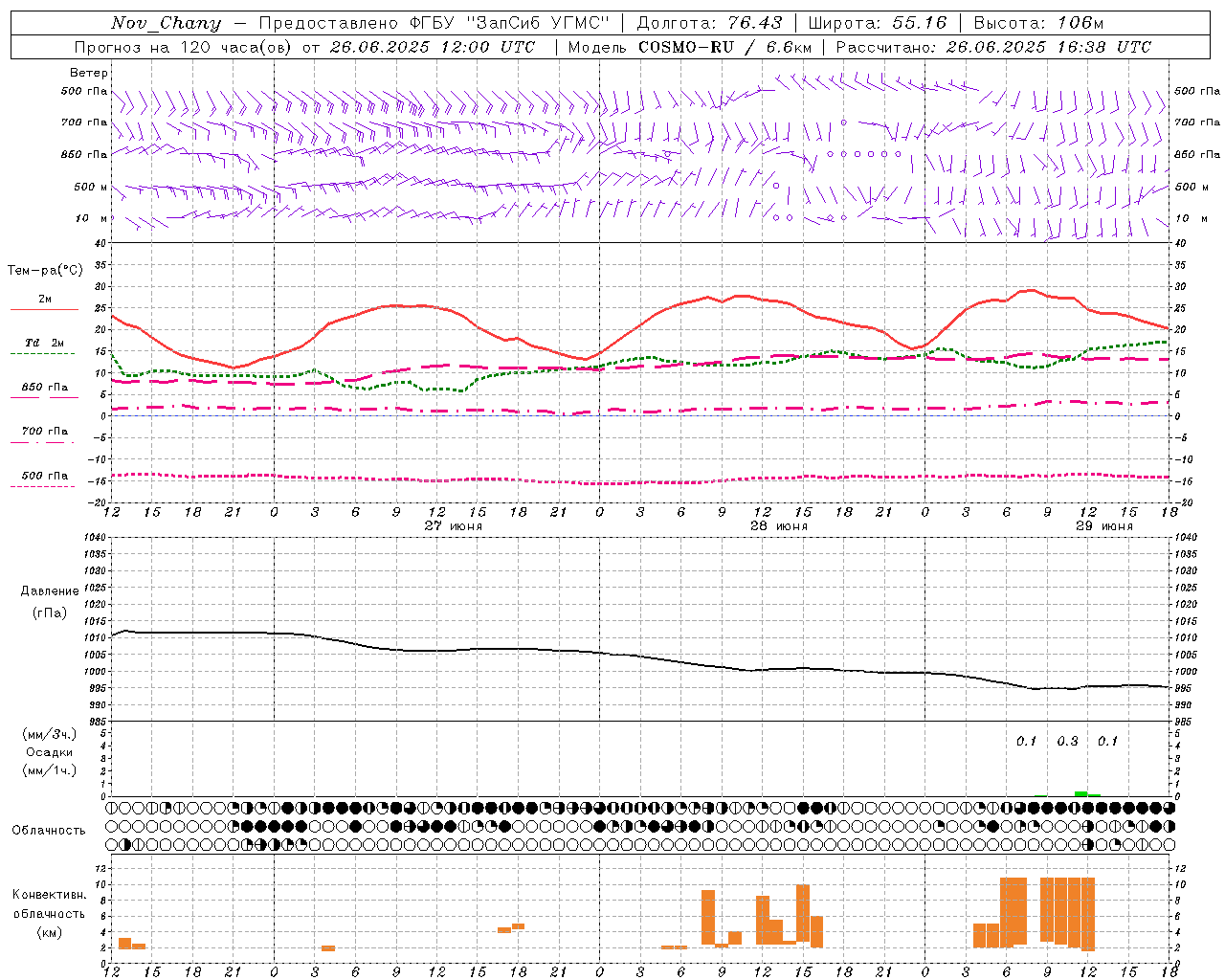Image resolution: width=1225 pixels, height=980 pixels.
Task: Click the green precipitation bar on 29 июня
Action: point(1081,793)
